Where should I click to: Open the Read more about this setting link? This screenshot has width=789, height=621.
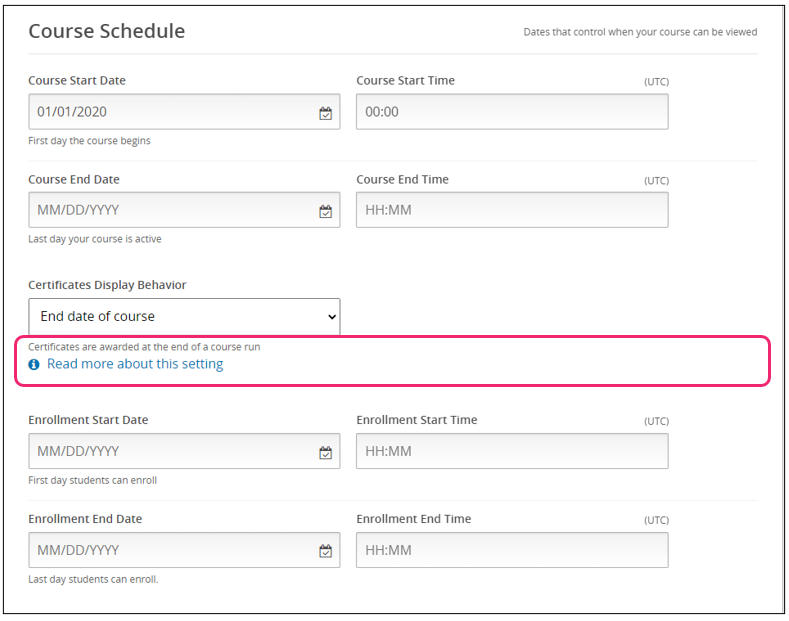tap(135, 364)
